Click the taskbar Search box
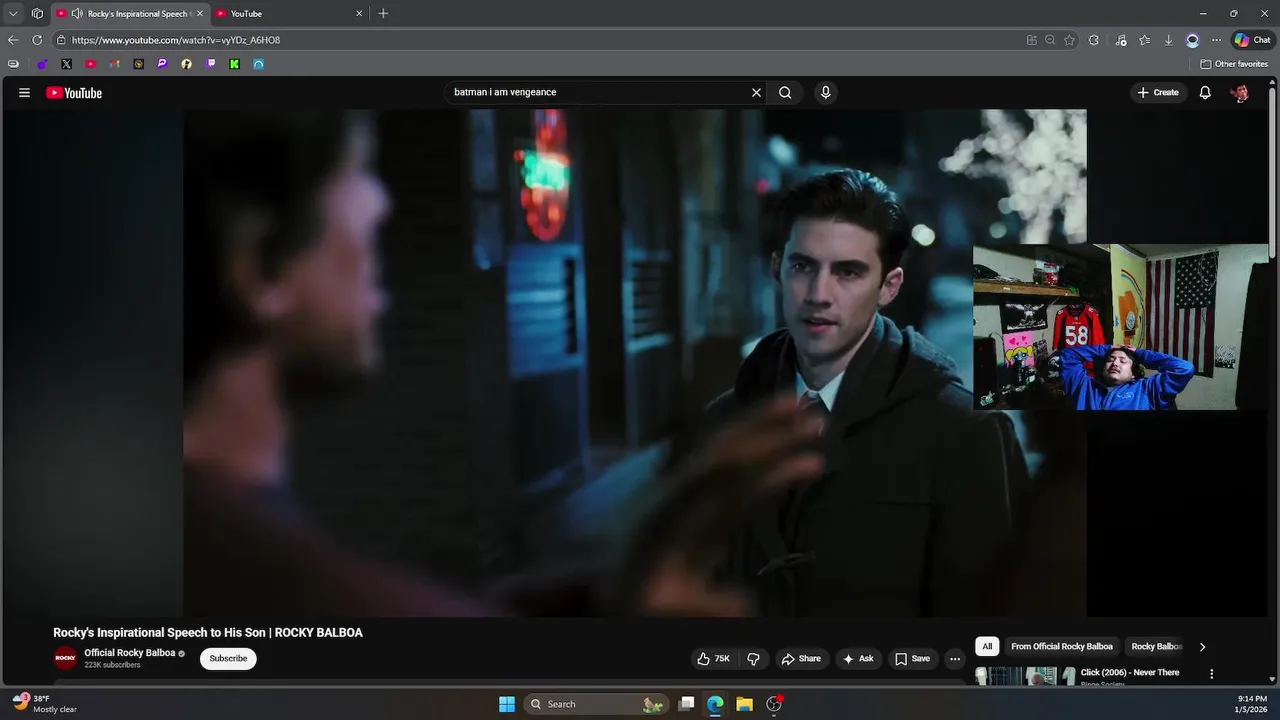 point(596,704)
